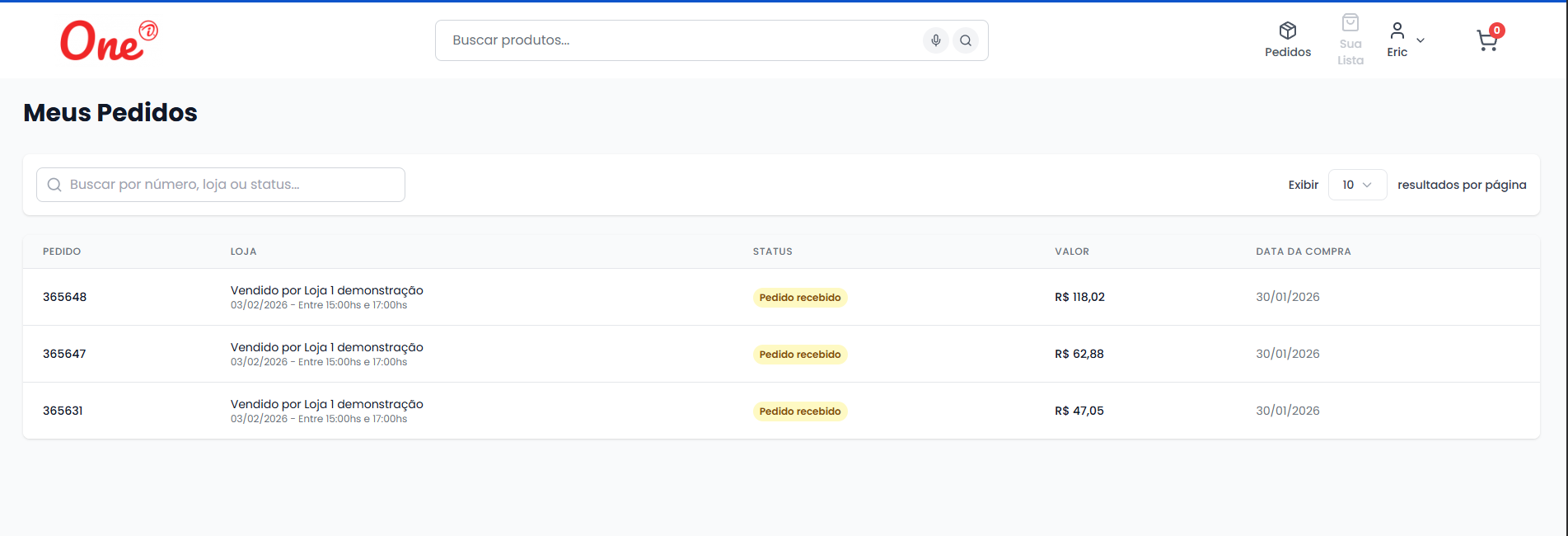This screenshot has width=1568, height=536.
Task: Open Sua Lista shopping bag icon
Action: [1350, 23]
